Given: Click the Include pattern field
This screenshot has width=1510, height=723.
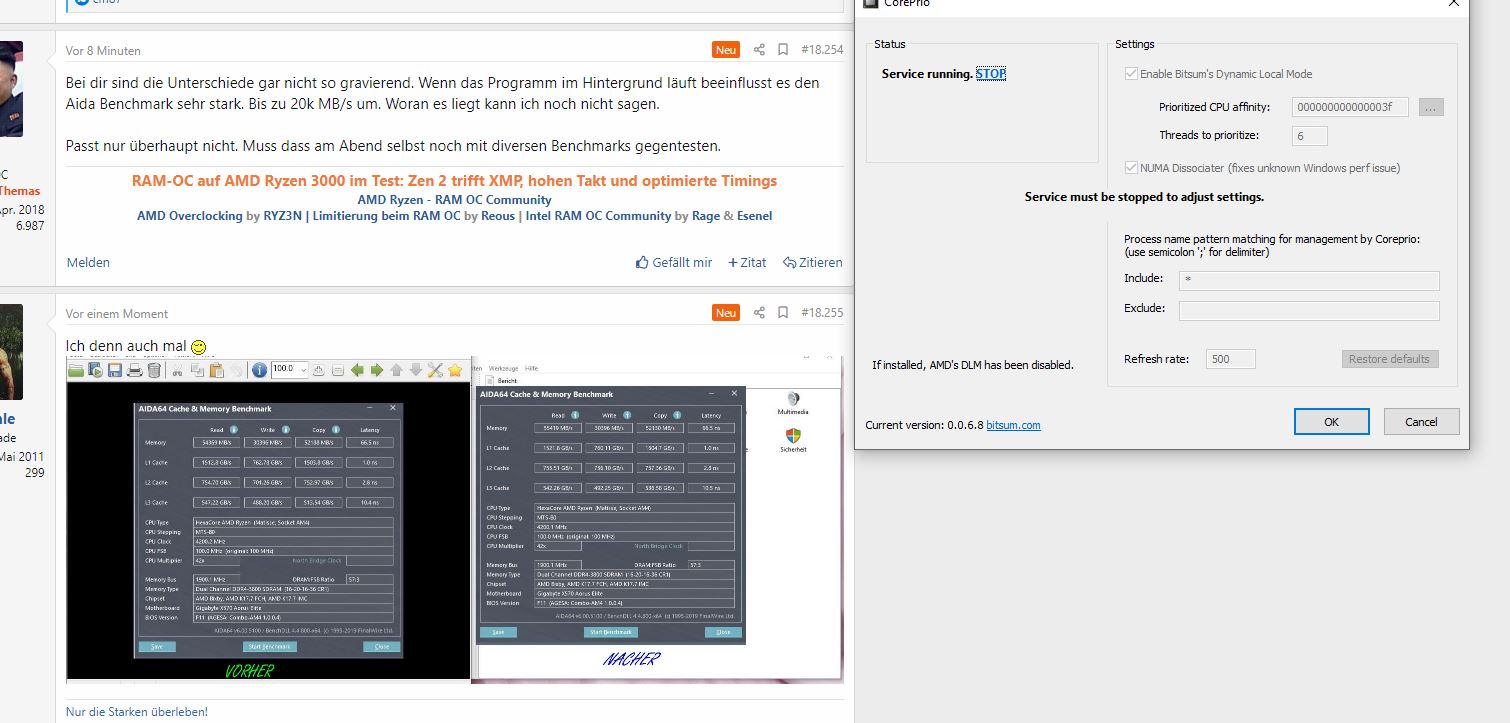Looking at the screenshot, I should click(1309, 281).
